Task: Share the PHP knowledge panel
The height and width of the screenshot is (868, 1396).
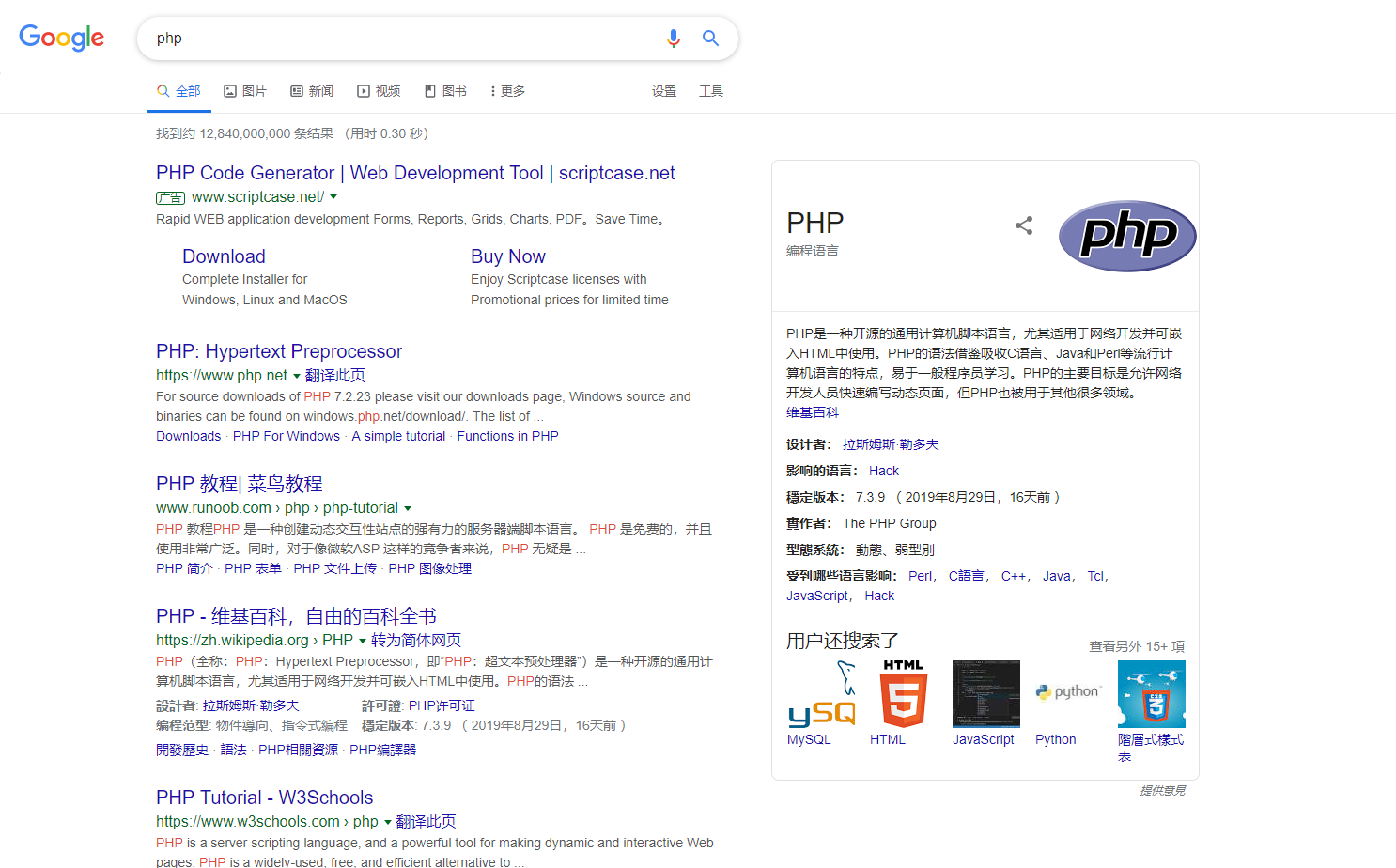Action: pyautogui.click(x=1024, y=225)
